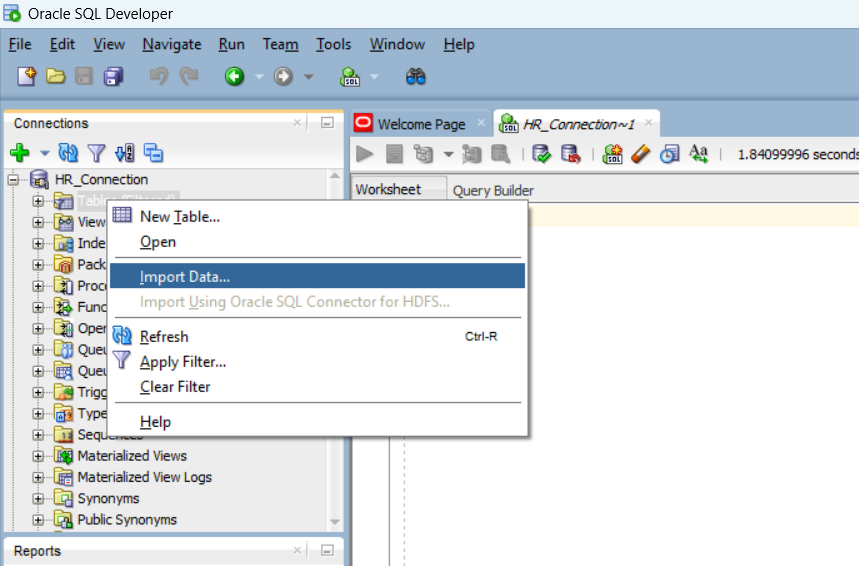Open the Tools menu
The height and width of the screenshot is (566, 859).
333,44
